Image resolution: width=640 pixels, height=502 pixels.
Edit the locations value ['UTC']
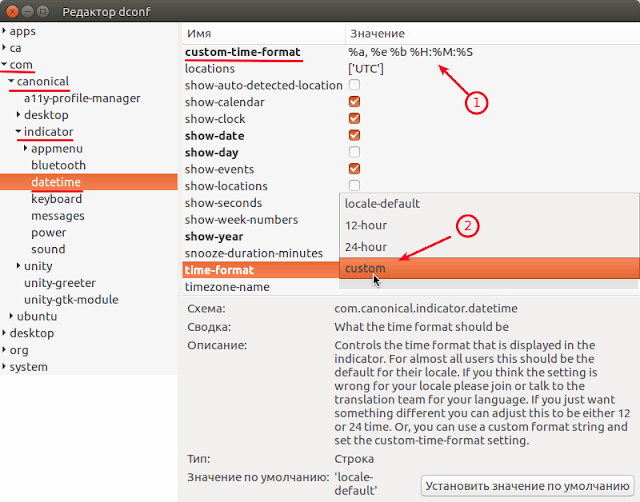366,69
